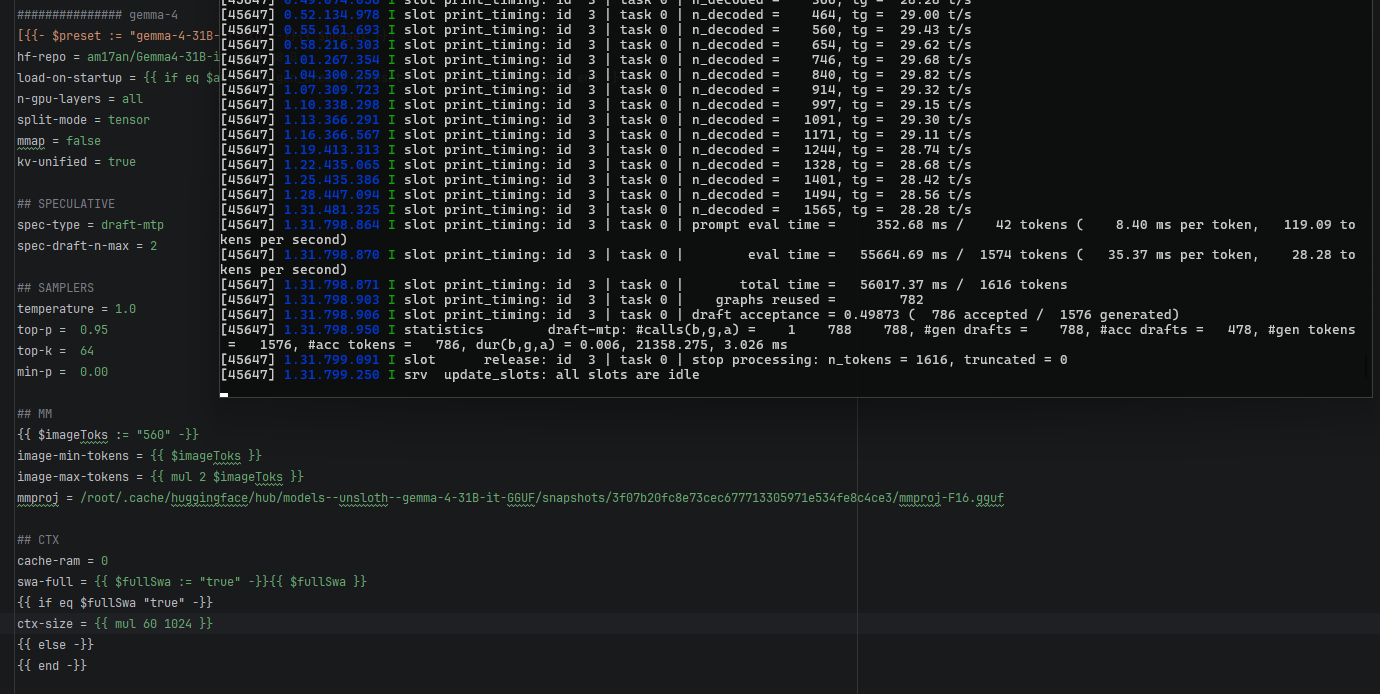1380x694 pixels.
Task: Place cursor on 'spec-draft-n-max = 2'
Action: [87, 246]
